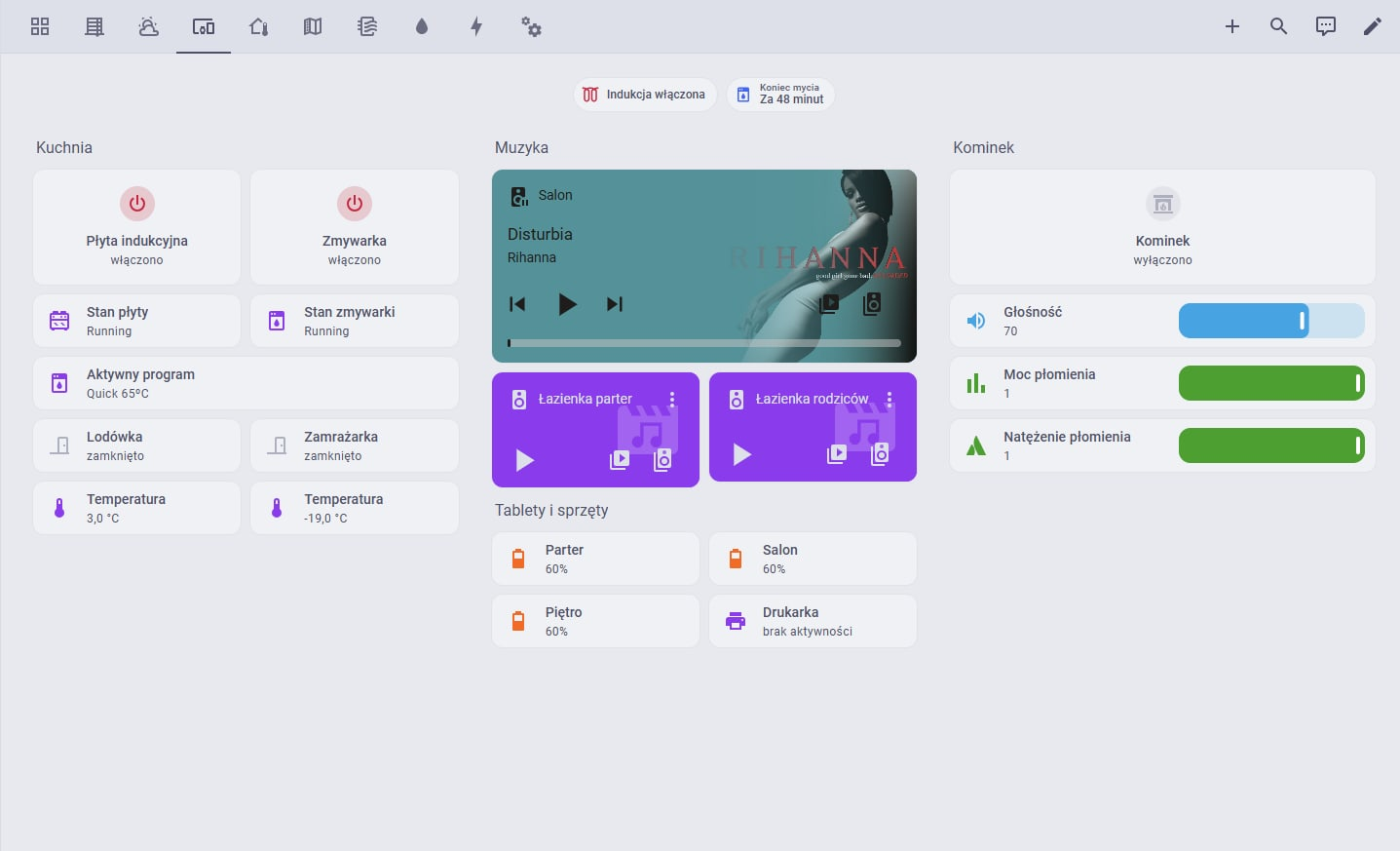Viewport: 1400px width, 851px height.
Task: Open the air filter tab icon
Action: (x=367, y=26)
